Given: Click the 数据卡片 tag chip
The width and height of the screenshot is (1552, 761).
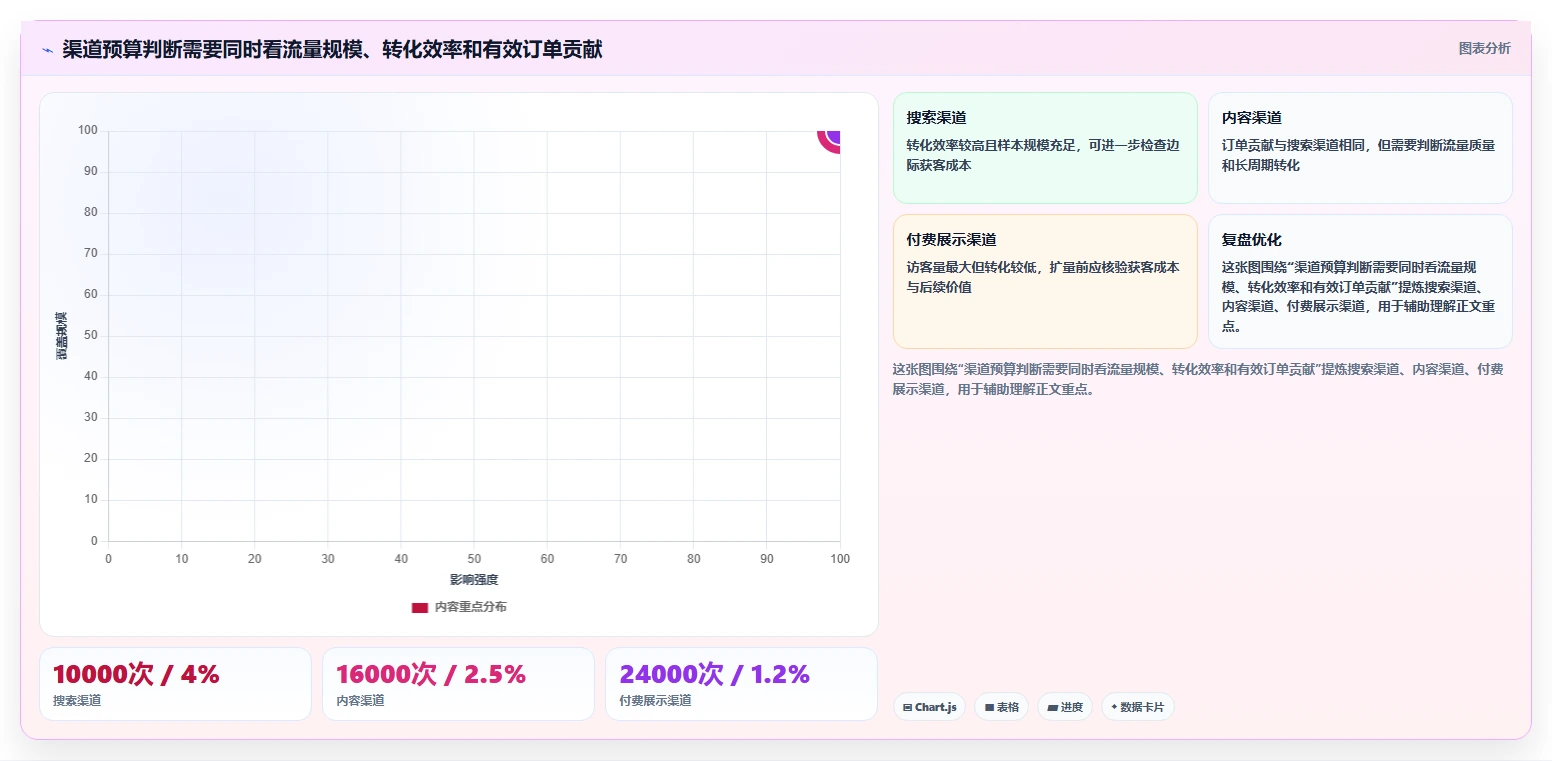Looking at the screenshot, I should (x=1137, y=707).
